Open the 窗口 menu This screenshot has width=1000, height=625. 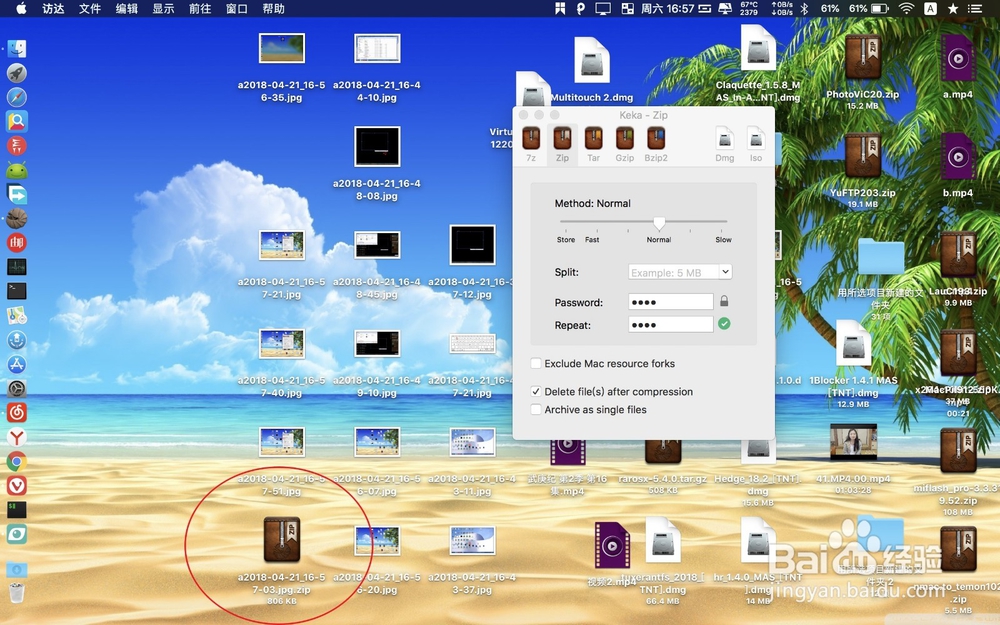[237, 9]
